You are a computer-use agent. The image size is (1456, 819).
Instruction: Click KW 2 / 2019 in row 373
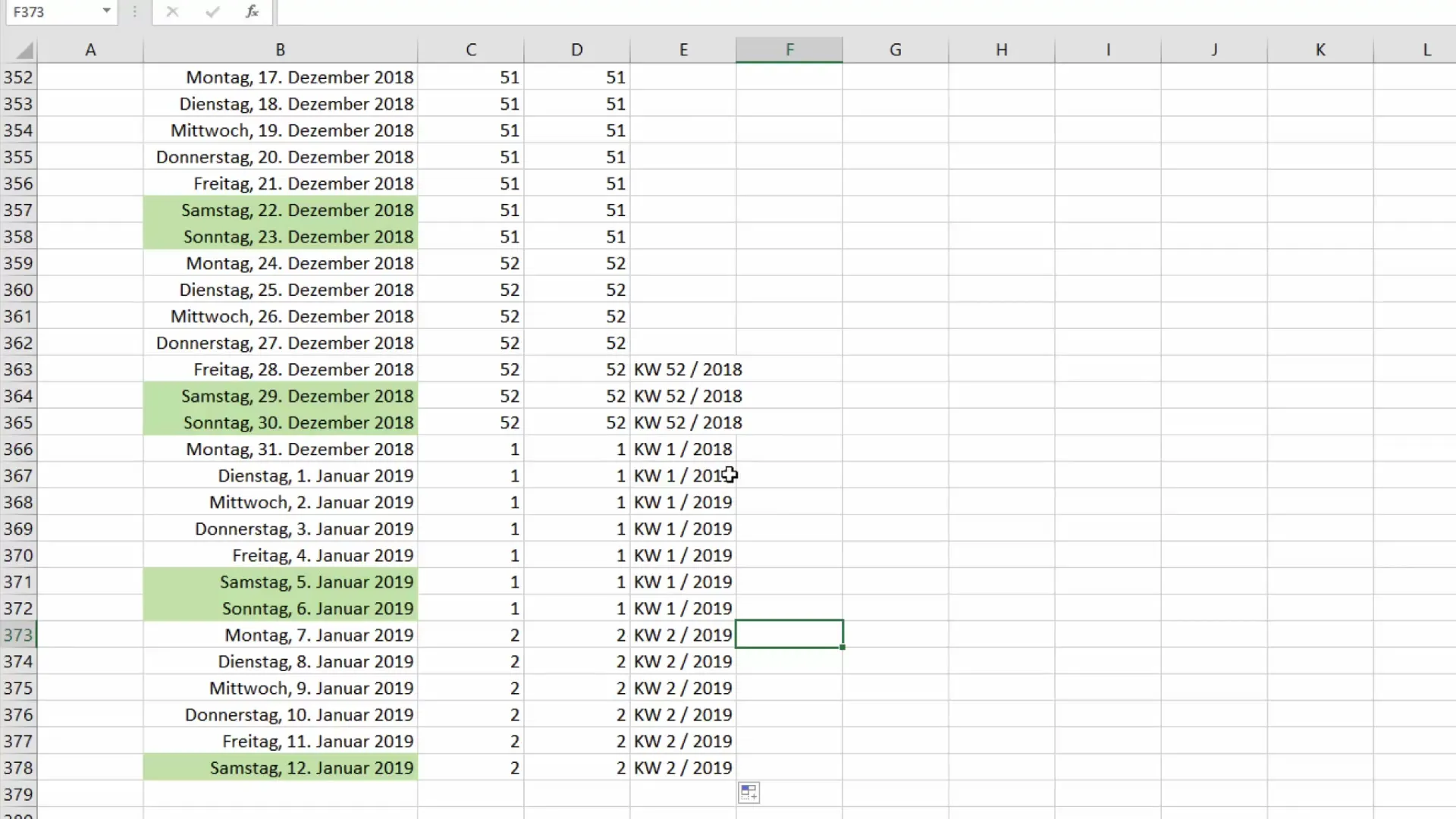coord(683,635)
